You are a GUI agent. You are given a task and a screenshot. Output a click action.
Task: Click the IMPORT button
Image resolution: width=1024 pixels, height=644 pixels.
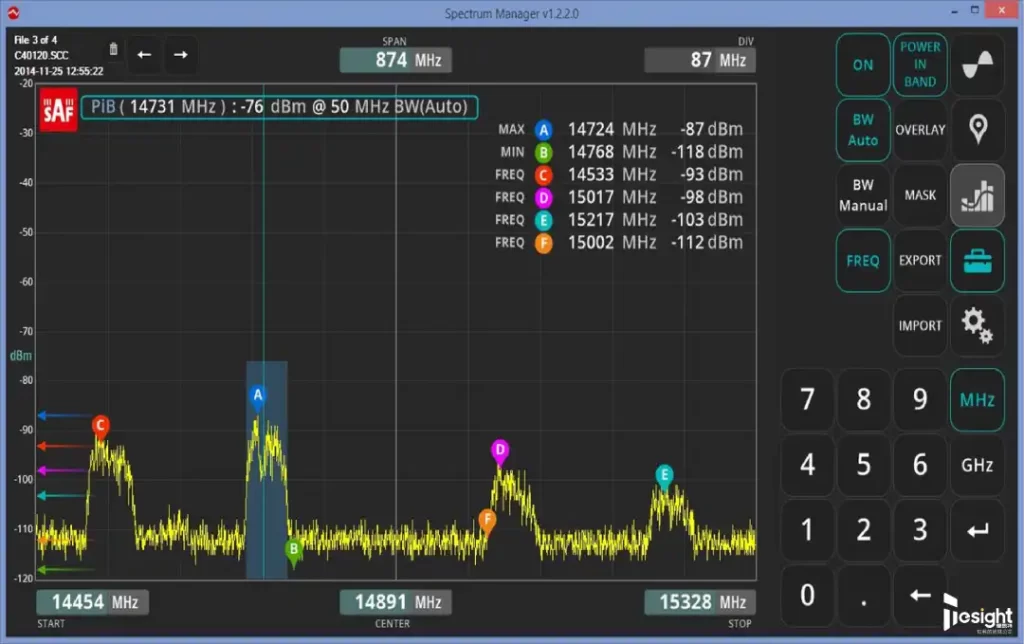(920, 325)
